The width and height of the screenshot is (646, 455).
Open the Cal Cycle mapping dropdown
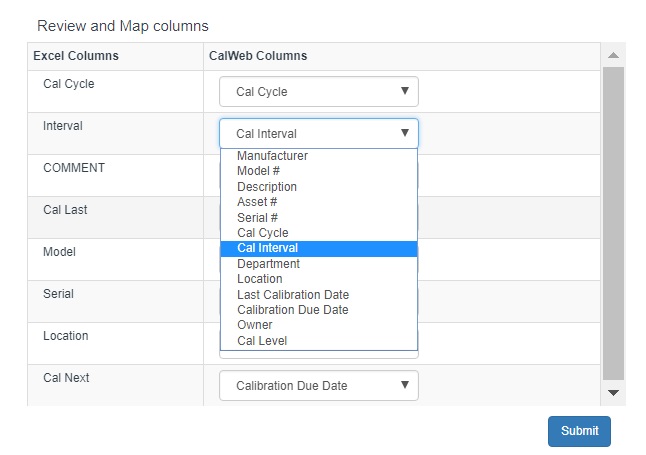click(x=318, y=92)
